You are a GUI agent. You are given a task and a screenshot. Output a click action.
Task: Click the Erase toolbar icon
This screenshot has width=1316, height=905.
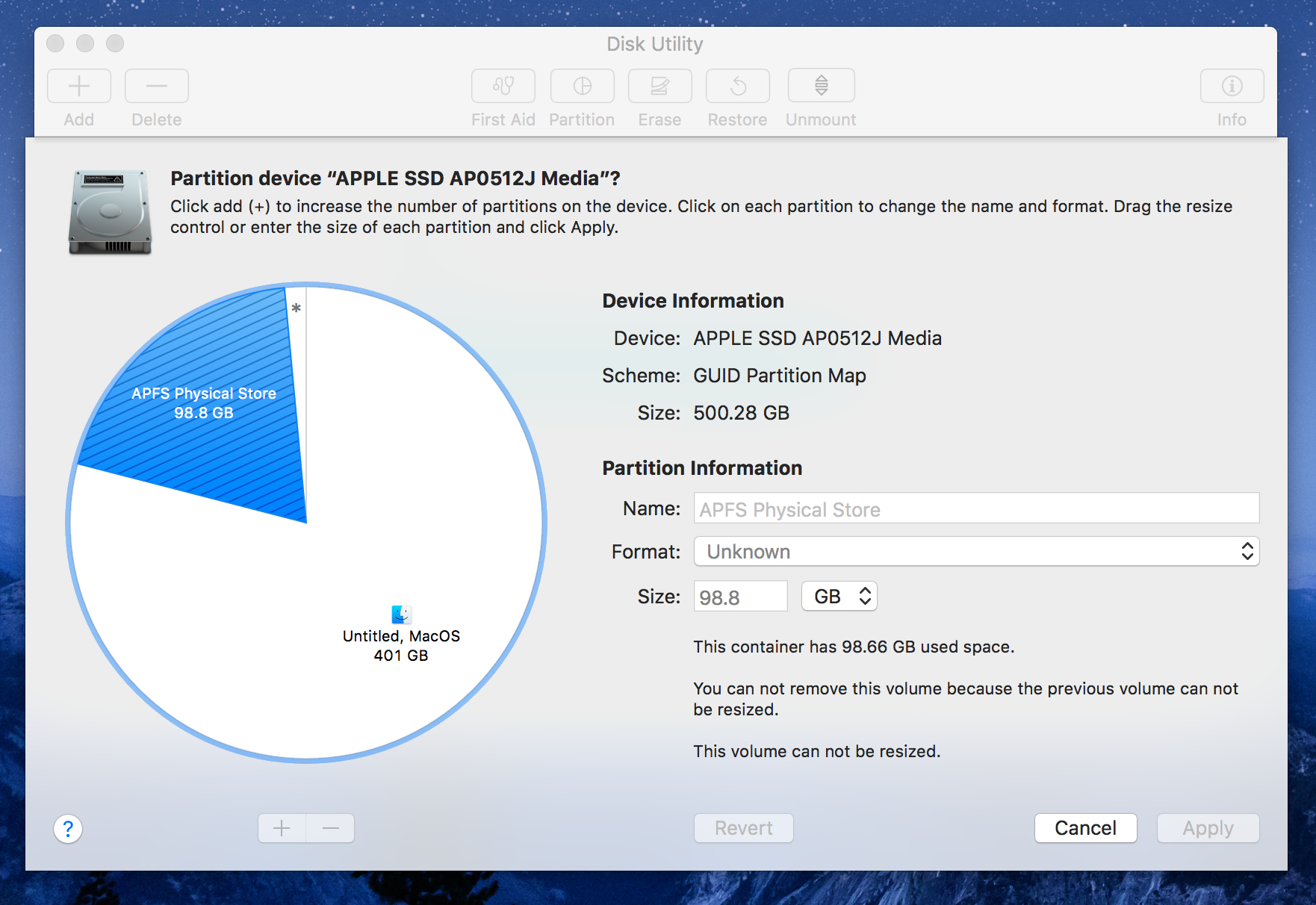[660, 86]
